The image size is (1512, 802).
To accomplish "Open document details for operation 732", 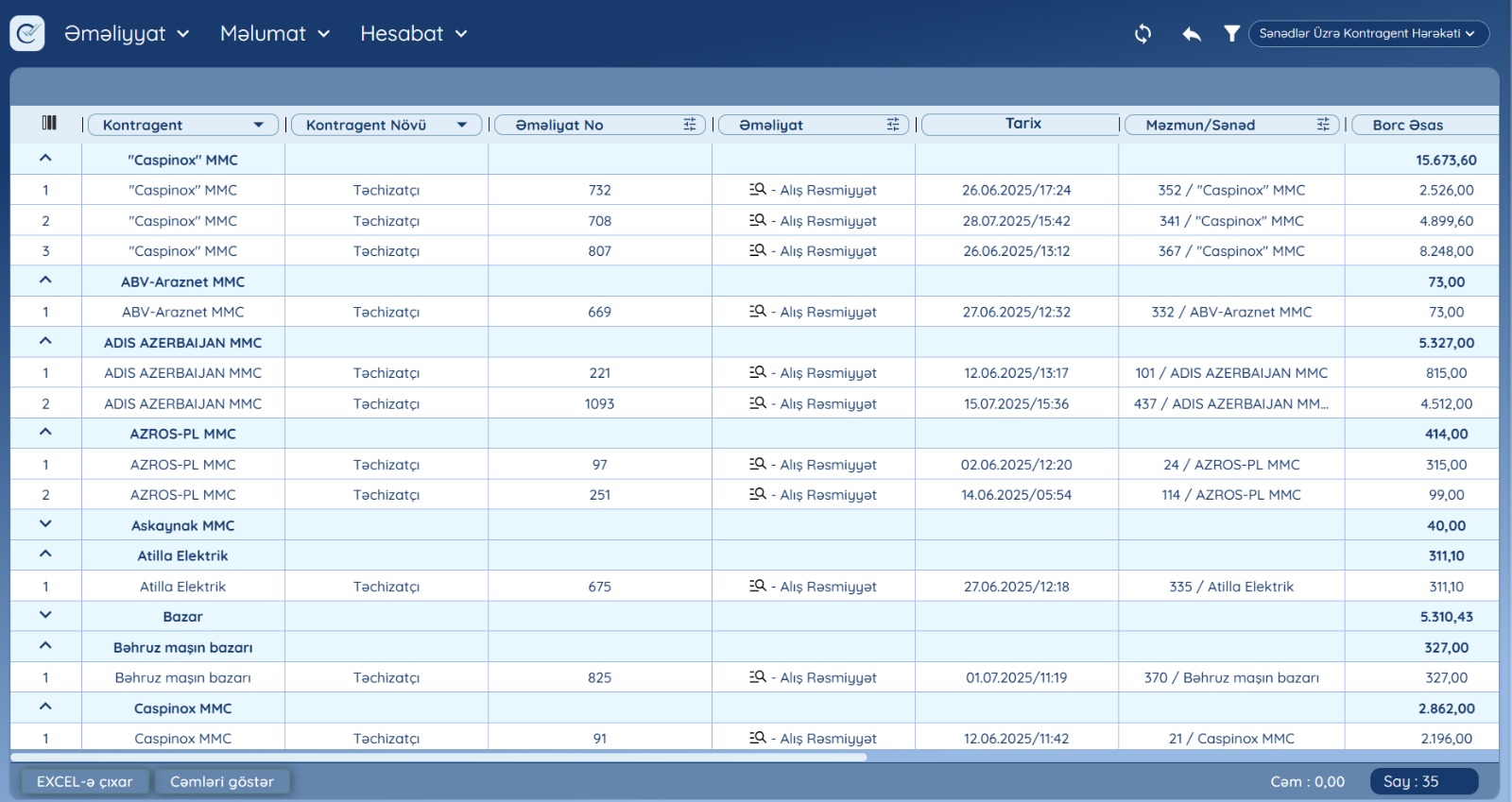I will coord(758,190).
